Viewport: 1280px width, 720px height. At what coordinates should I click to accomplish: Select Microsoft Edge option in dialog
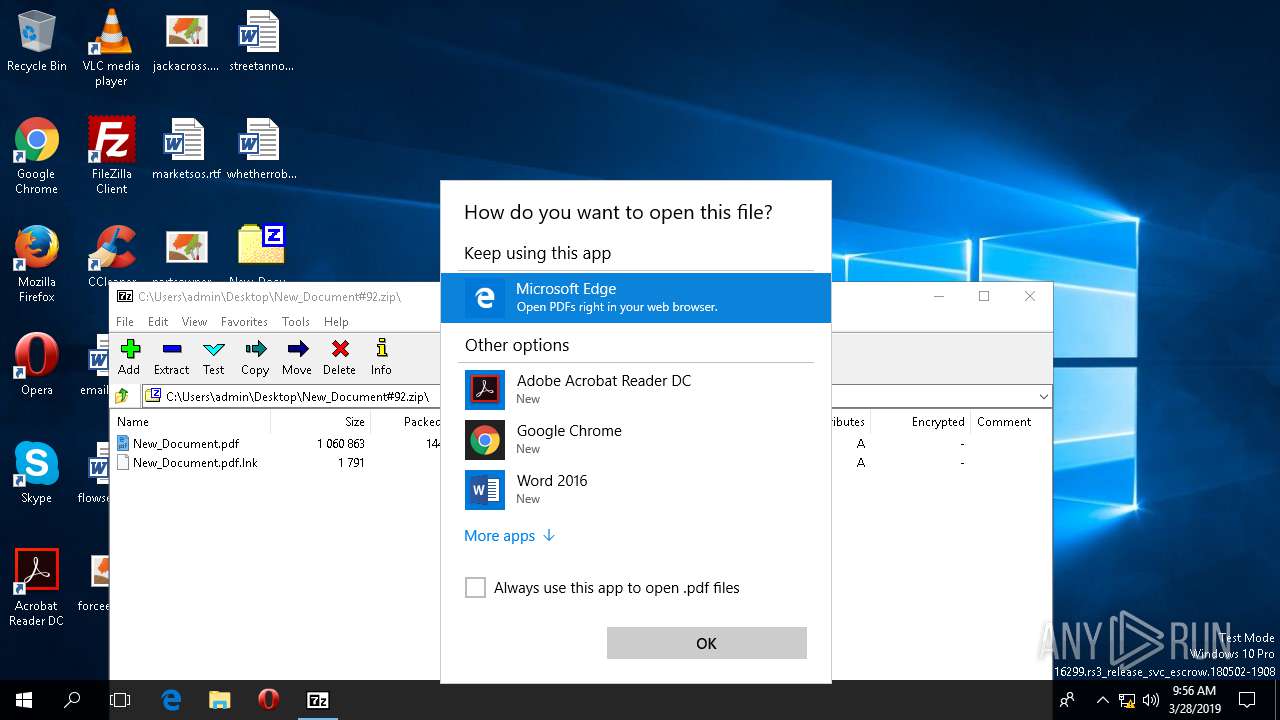pos(636,298)
